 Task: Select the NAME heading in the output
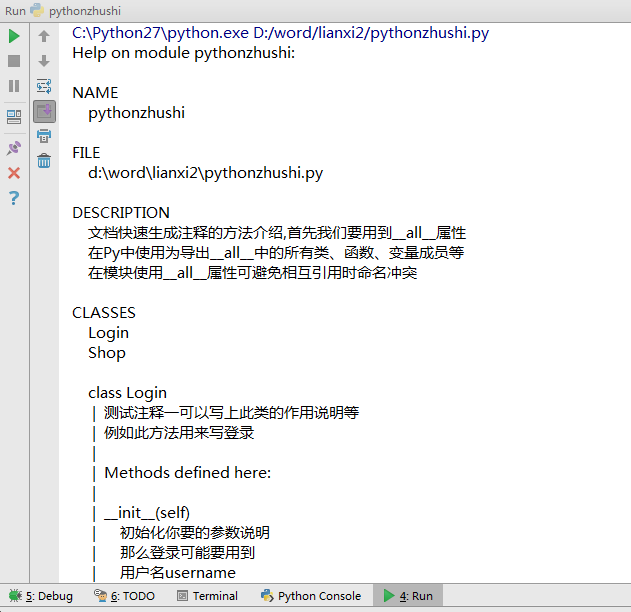click(95, 93)
